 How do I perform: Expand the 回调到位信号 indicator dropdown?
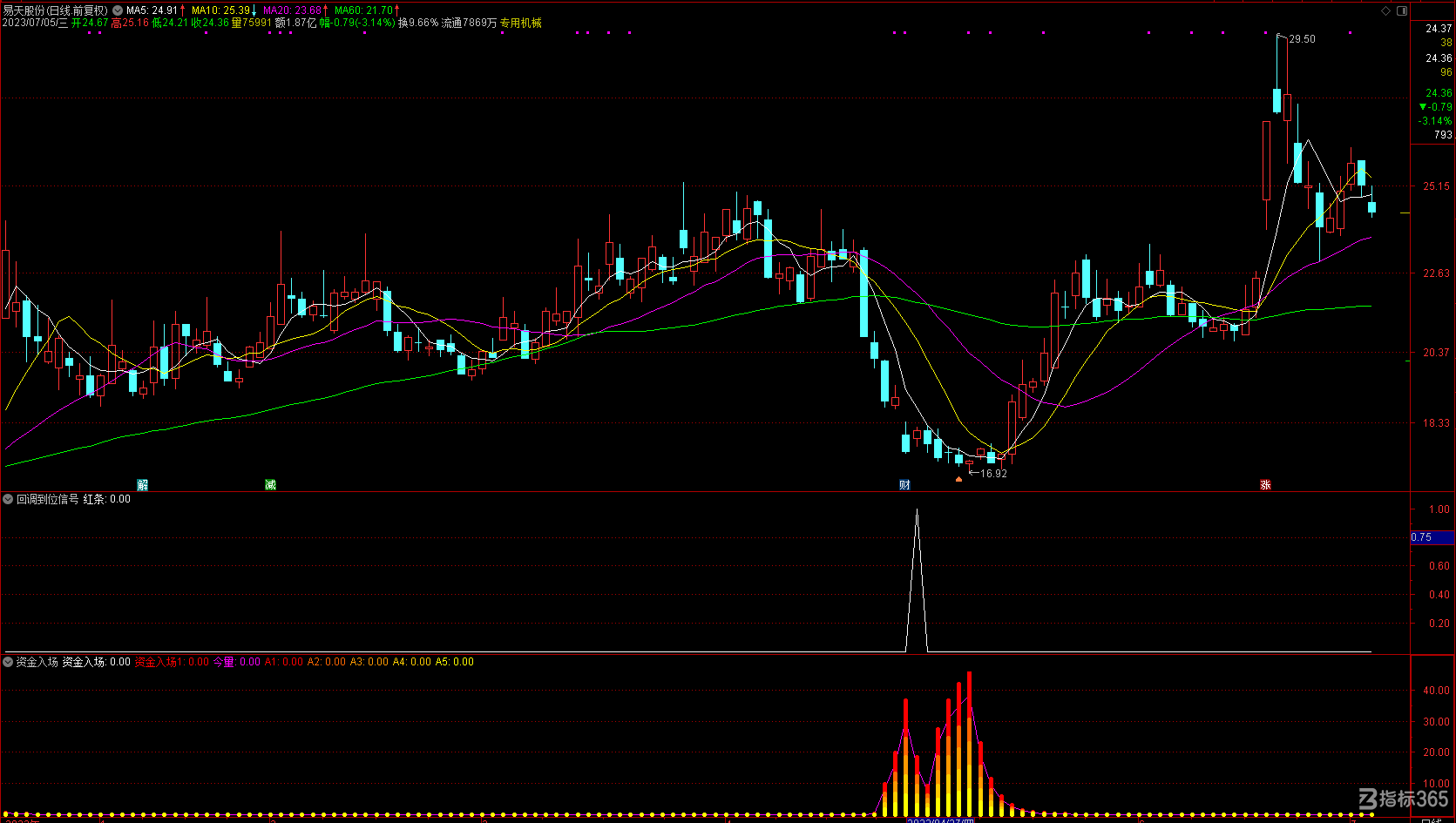coord(8,499)
